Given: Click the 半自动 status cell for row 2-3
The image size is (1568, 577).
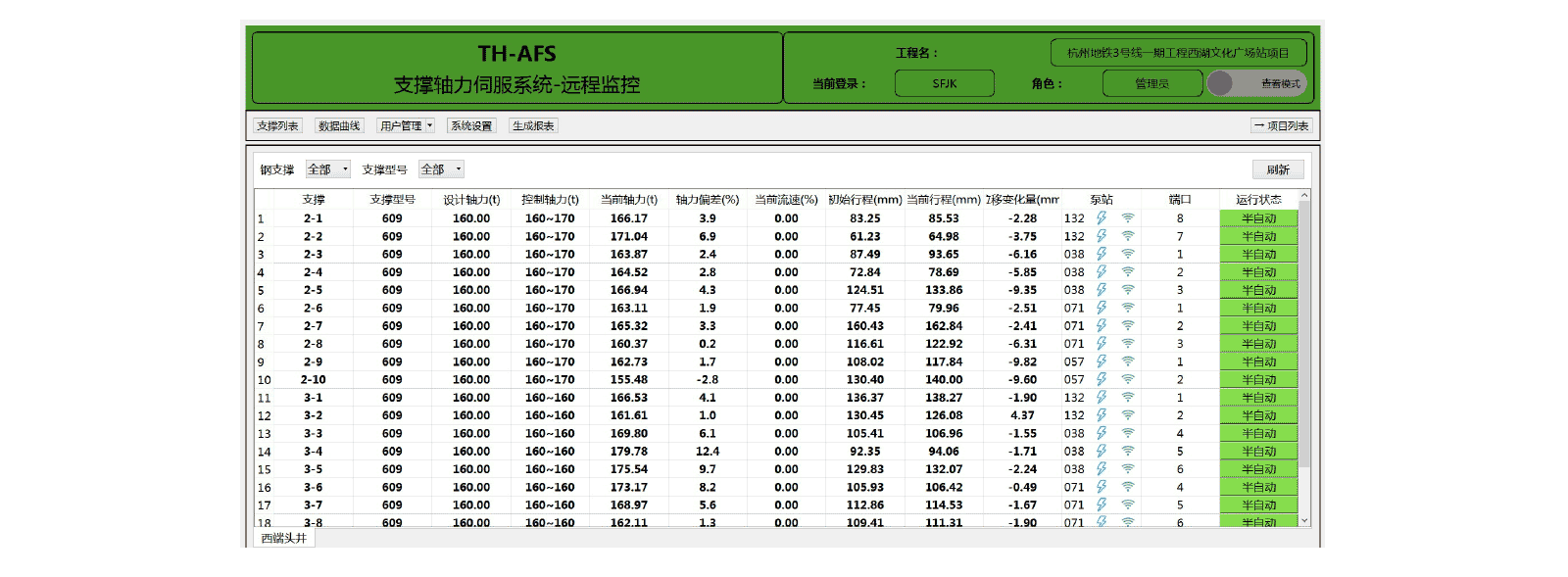Looking at the screenshot, I should pos(1258,255).
